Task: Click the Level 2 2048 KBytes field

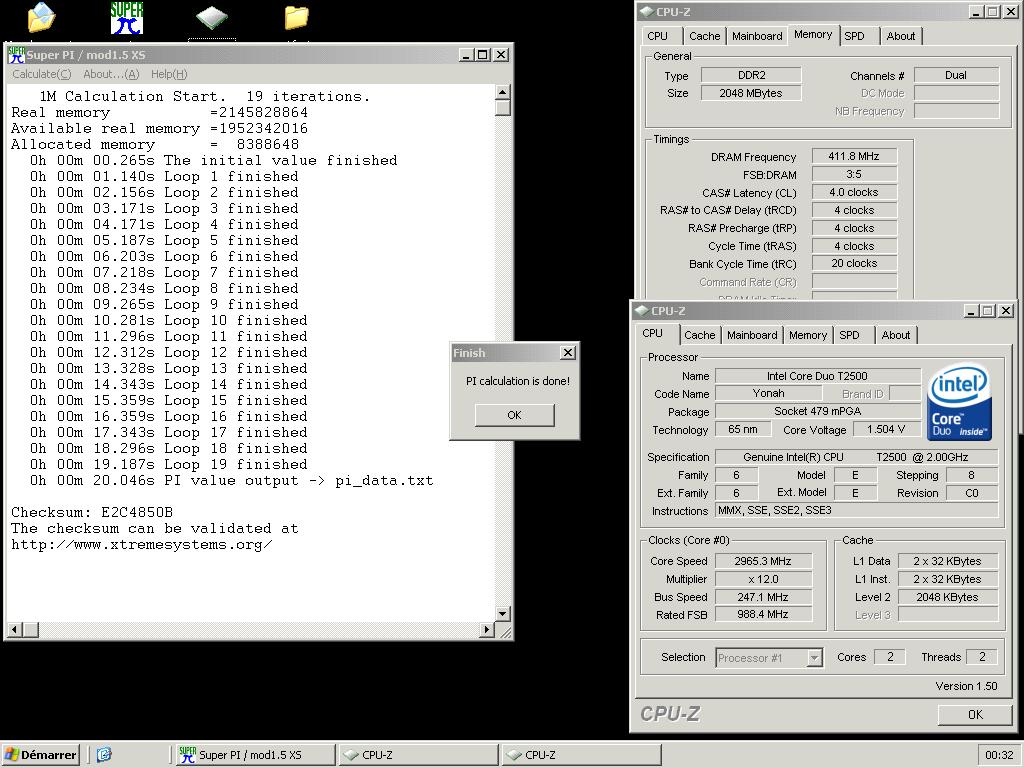Action: tap(948, 597)
